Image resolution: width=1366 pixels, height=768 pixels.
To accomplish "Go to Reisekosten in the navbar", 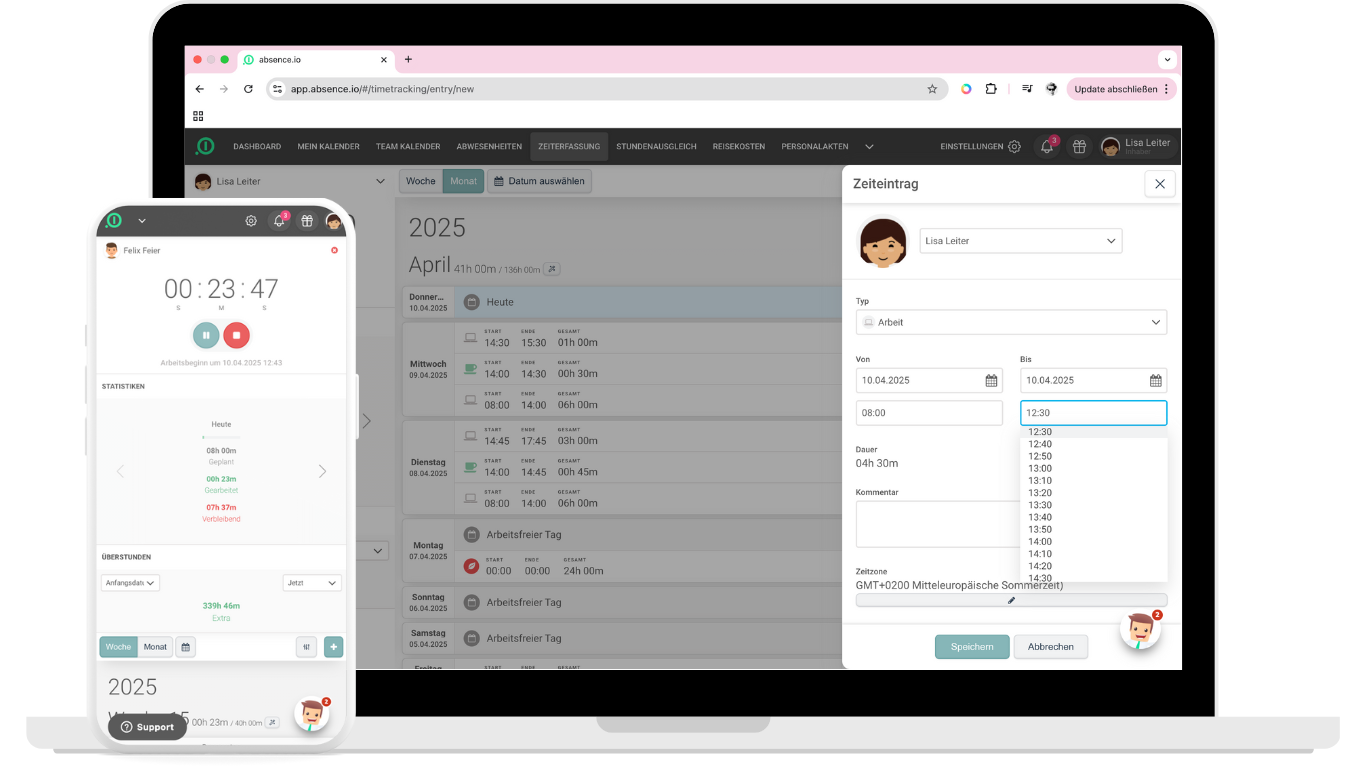I will coord(738,146).
